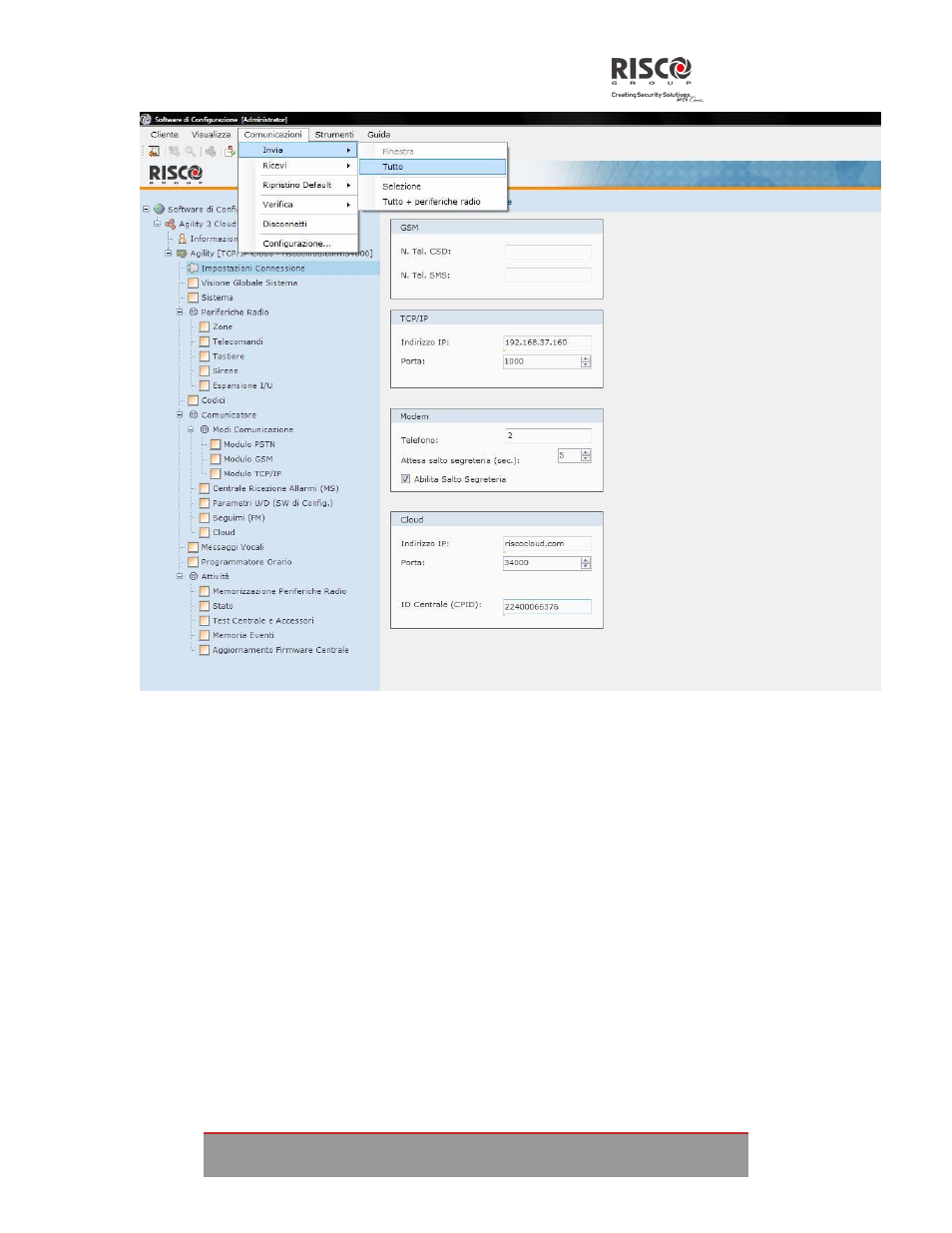Click Disconnetti in Comunicazioni menu
Screen dimensions: 952x1233
298,224
